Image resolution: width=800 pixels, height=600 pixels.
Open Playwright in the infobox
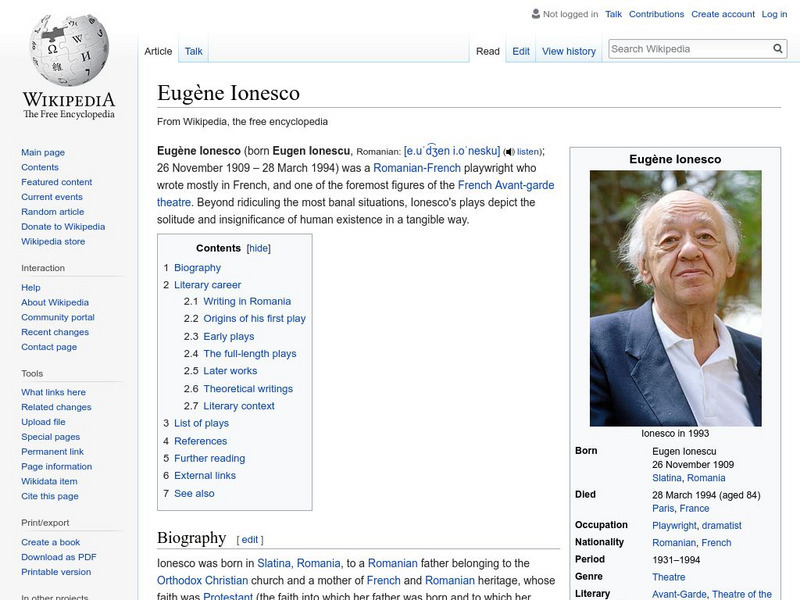click(674, 526)
